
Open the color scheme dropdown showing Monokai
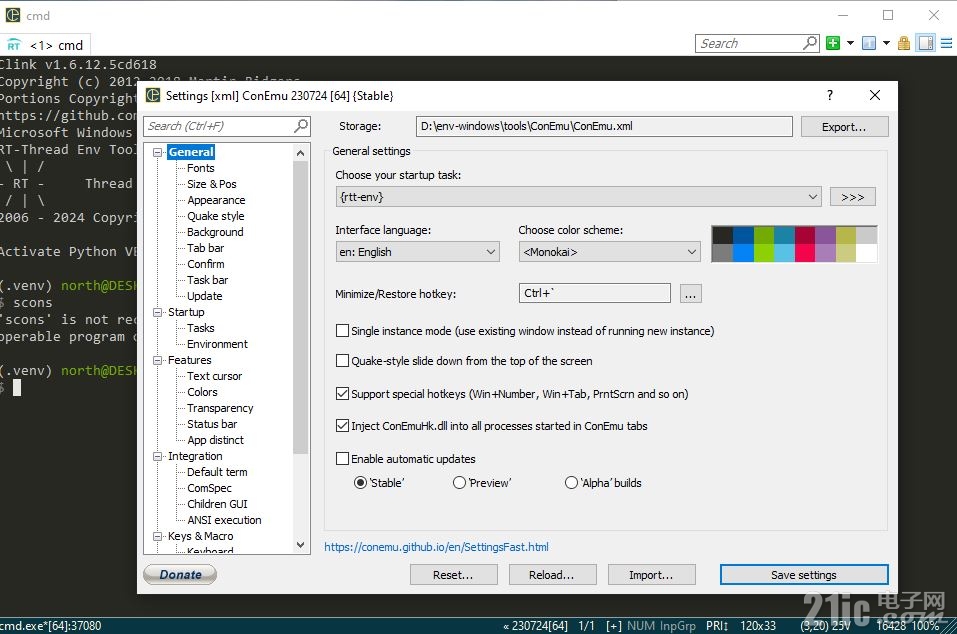[609, 252]
